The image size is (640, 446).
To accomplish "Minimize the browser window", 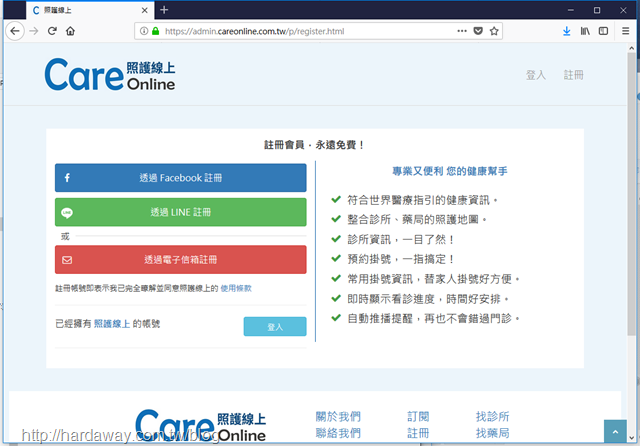I will point(571,10).
